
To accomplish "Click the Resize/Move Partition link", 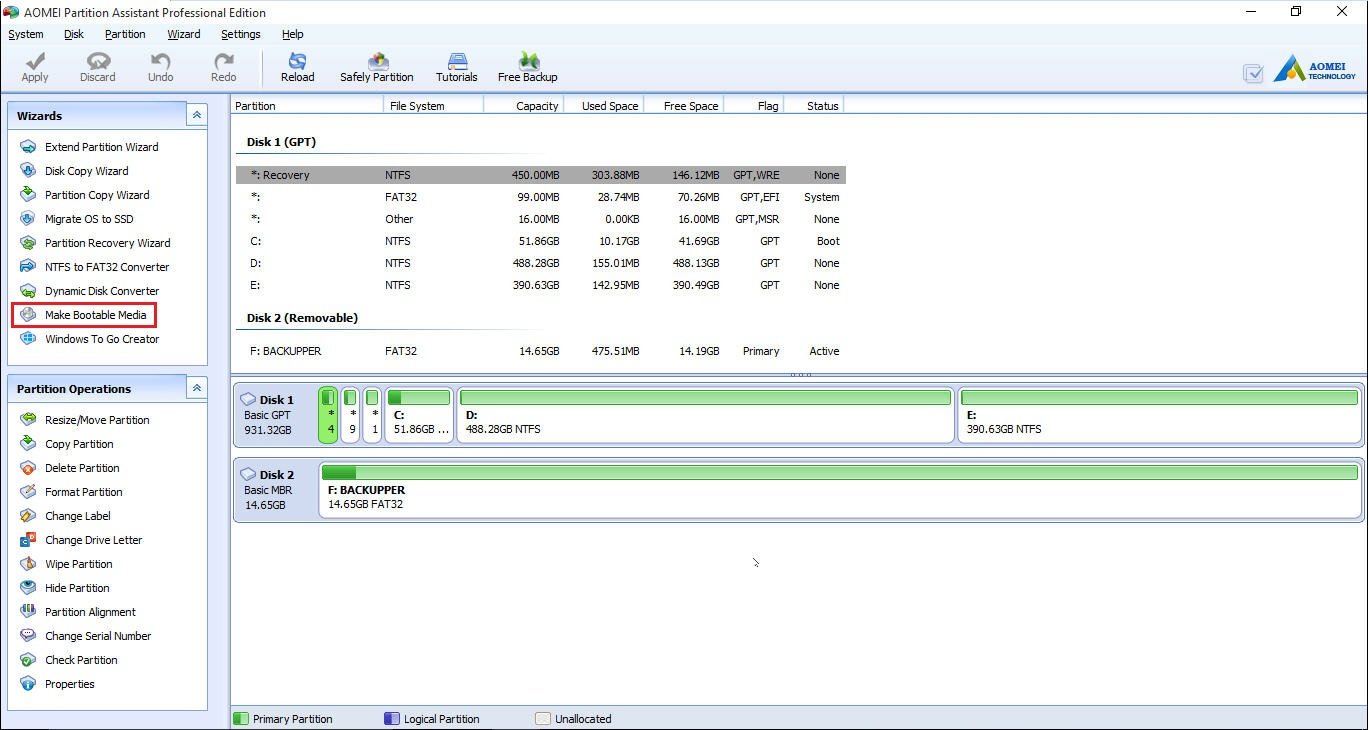I will click(x=96, y=420).
